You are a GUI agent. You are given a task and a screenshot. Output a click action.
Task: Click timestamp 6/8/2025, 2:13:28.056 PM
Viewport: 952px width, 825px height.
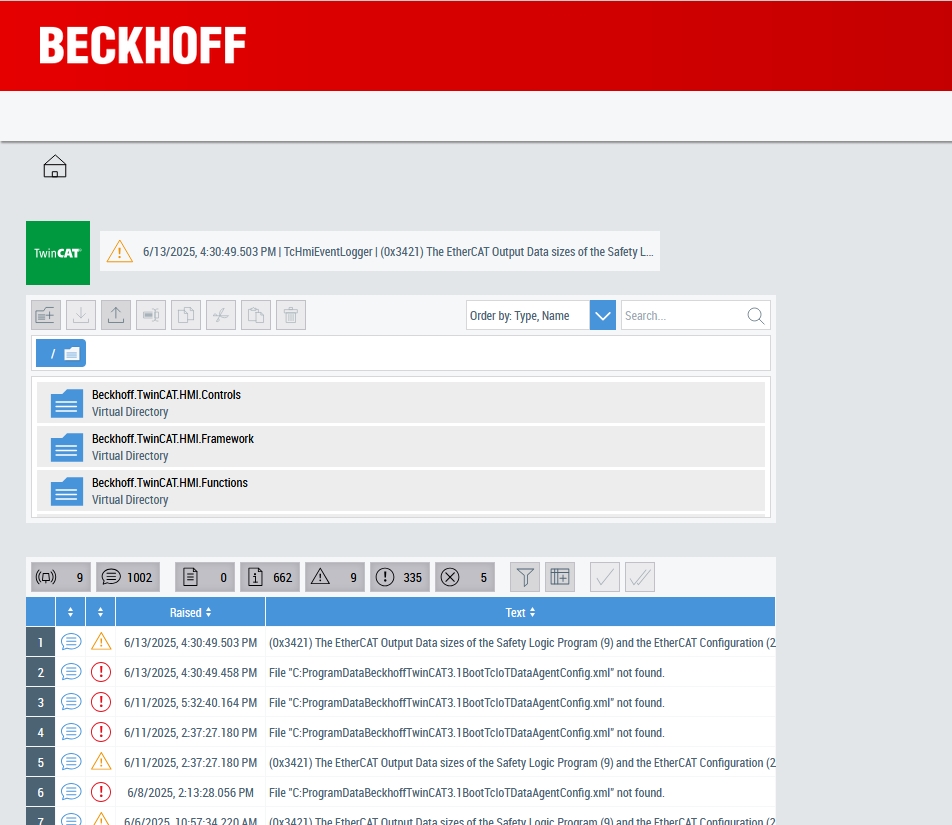(x=191, y=792)
